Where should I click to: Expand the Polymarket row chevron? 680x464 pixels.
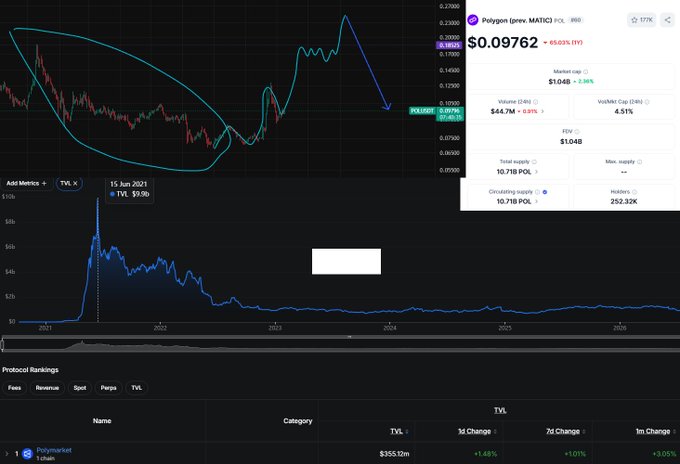tap(7, 454)
